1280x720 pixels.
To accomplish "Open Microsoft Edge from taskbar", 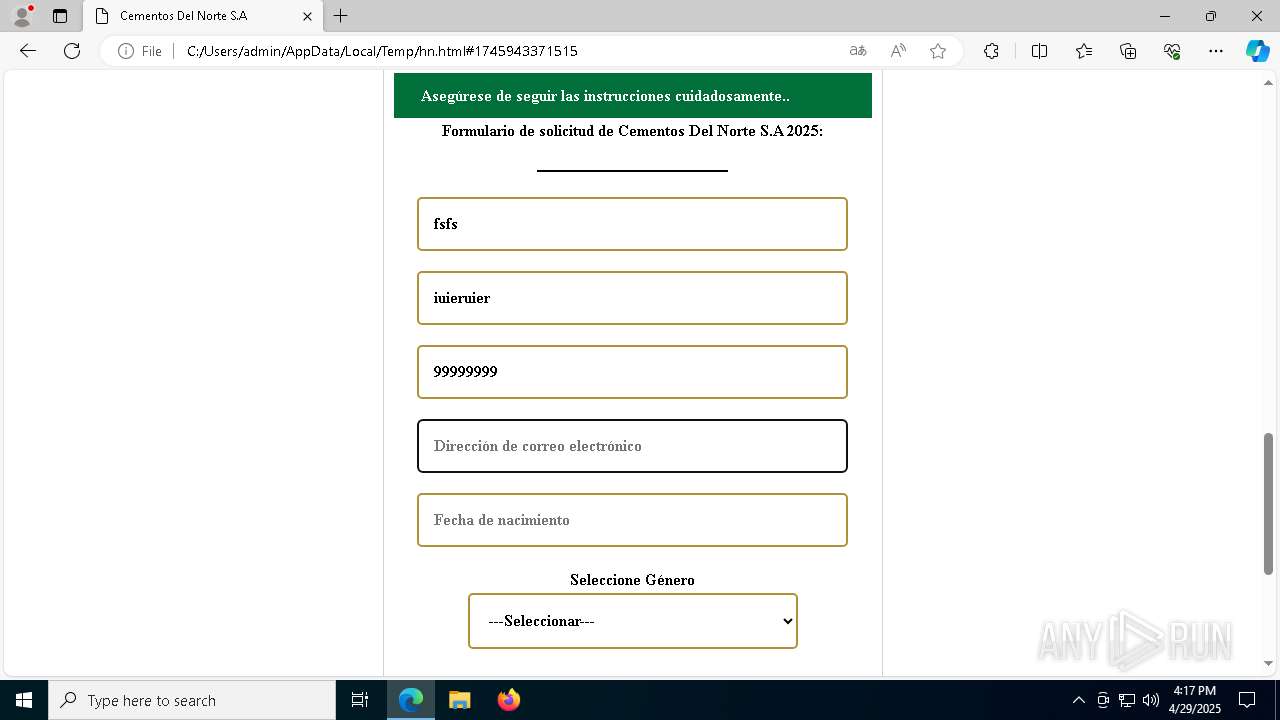I will 411,700.
